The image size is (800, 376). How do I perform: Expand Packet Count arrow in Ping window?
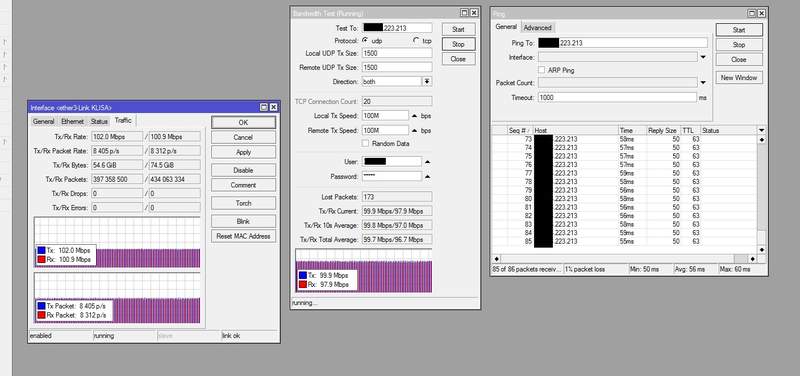(703, 83)
